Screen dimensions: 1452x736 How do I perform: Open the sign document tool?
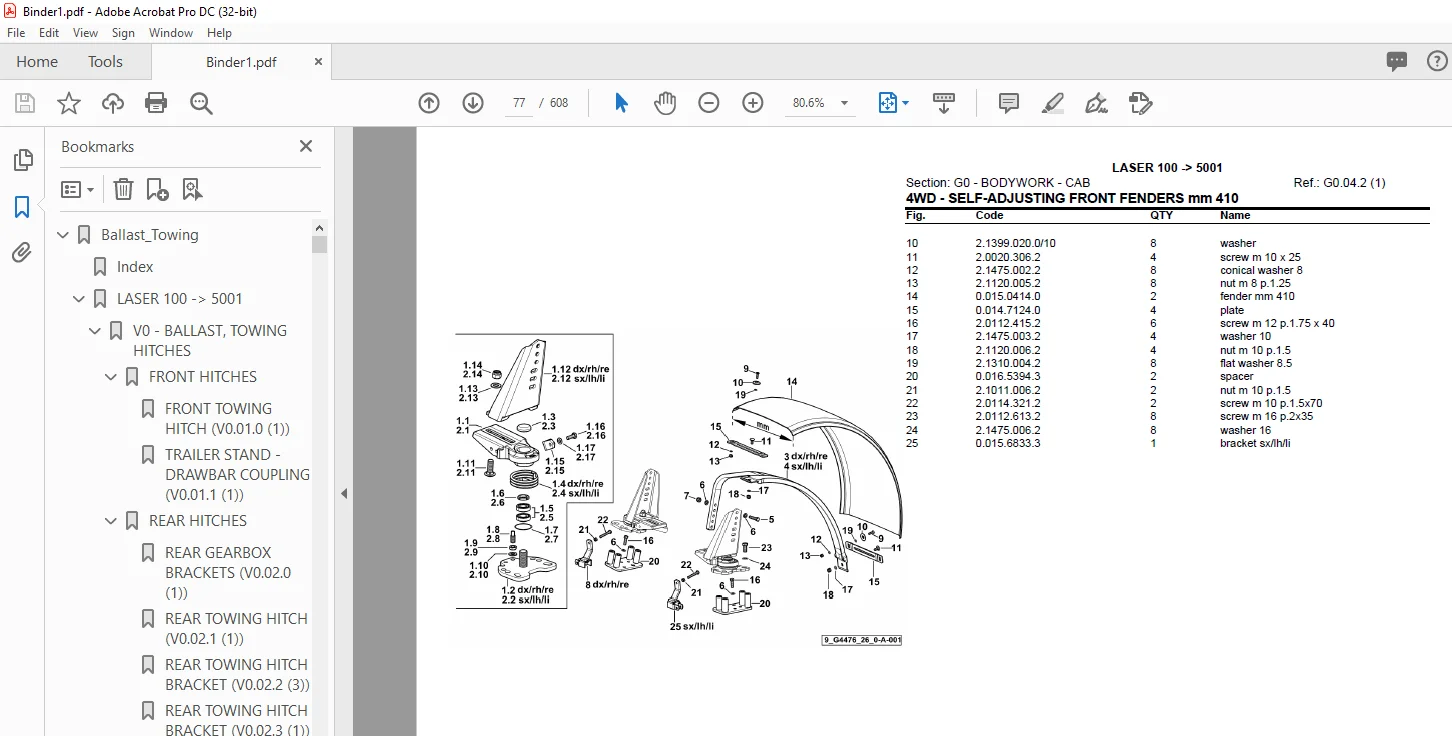1096,103
